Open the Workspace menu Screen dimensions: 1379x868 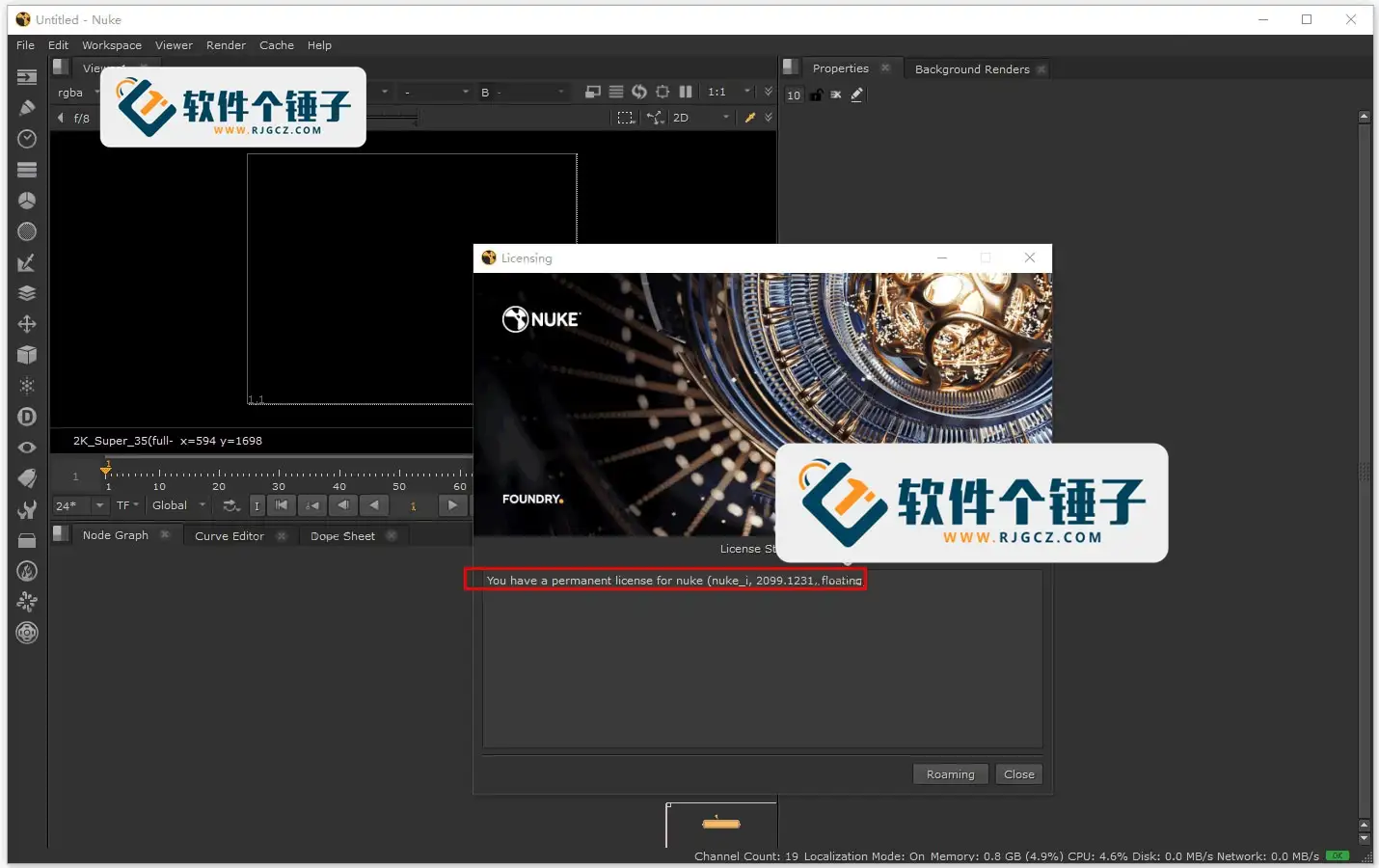(112, 45)
